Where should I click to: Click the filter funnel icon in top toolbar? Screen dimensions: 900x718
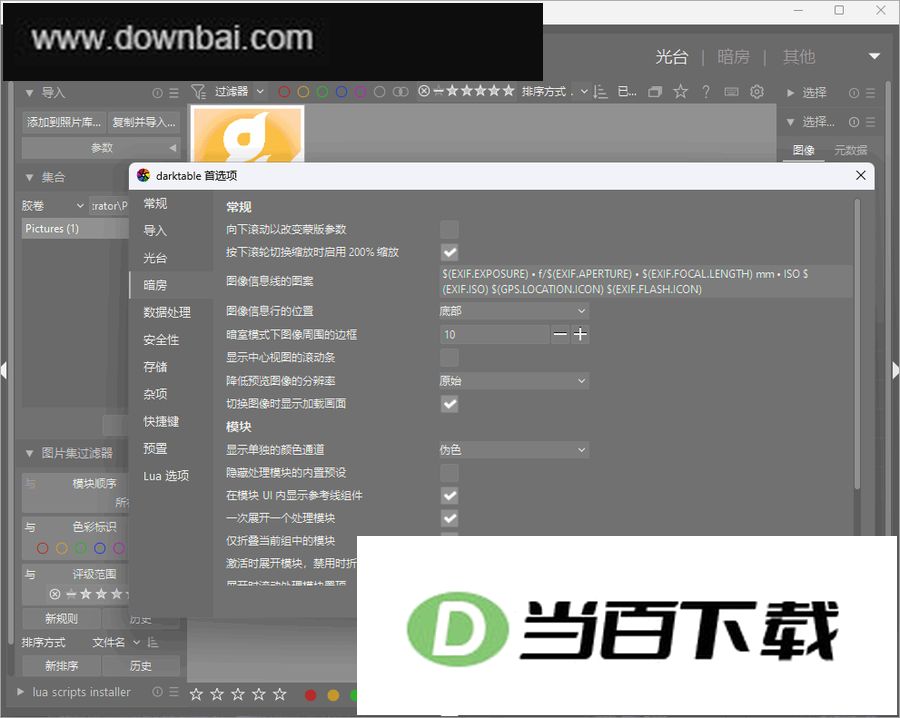click(x=198, y=92)
